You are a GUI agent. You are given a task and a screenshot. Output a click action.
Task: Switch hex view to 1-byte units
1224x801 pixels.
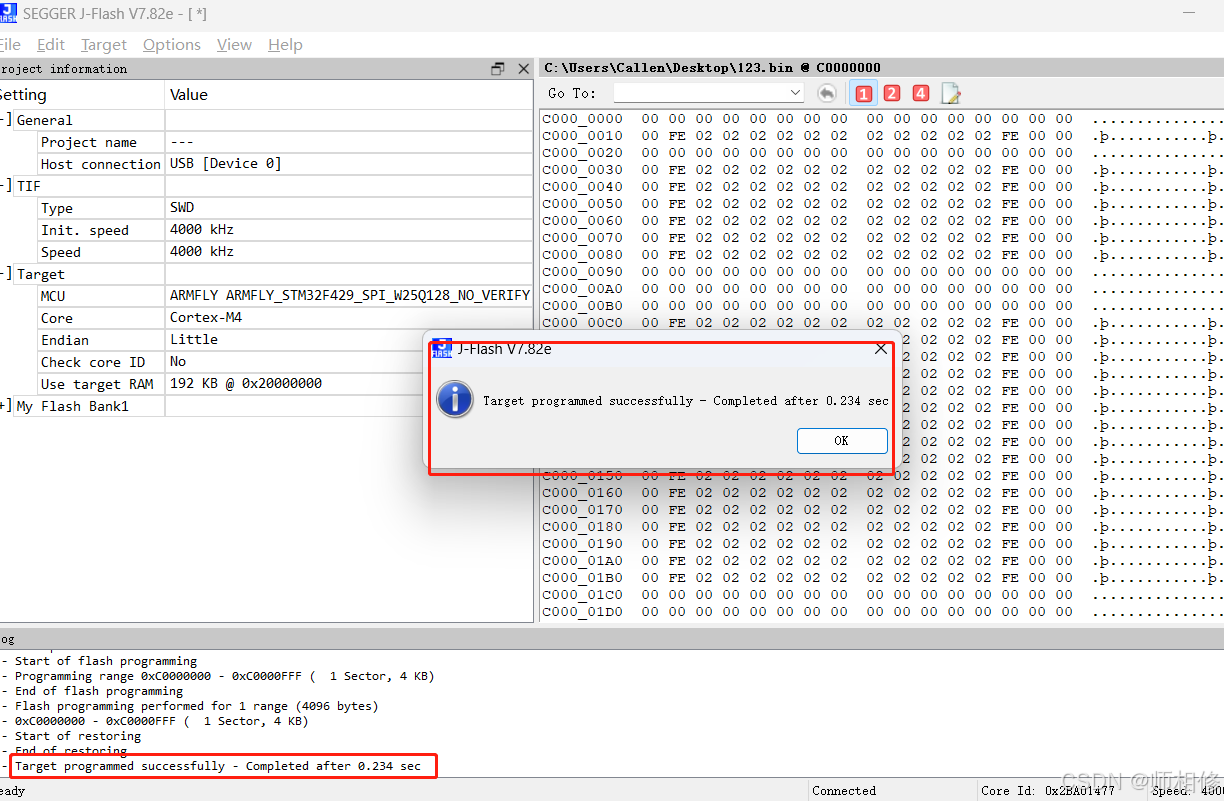[x=864, y=93]
